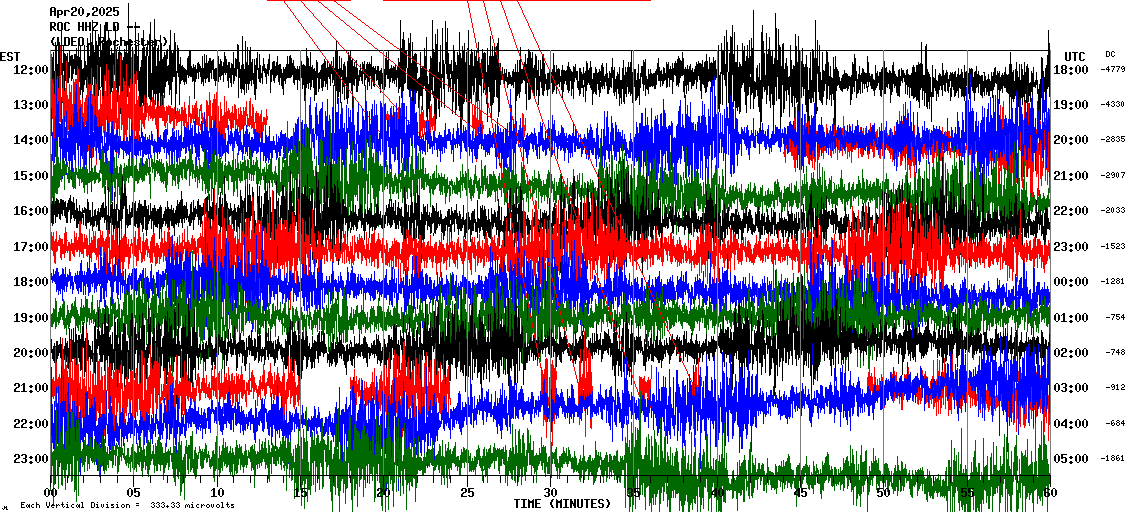Viewport: 1130px width, 519px height.
Task: Click the 23:00 EST row label
Action: pos(31,459)
